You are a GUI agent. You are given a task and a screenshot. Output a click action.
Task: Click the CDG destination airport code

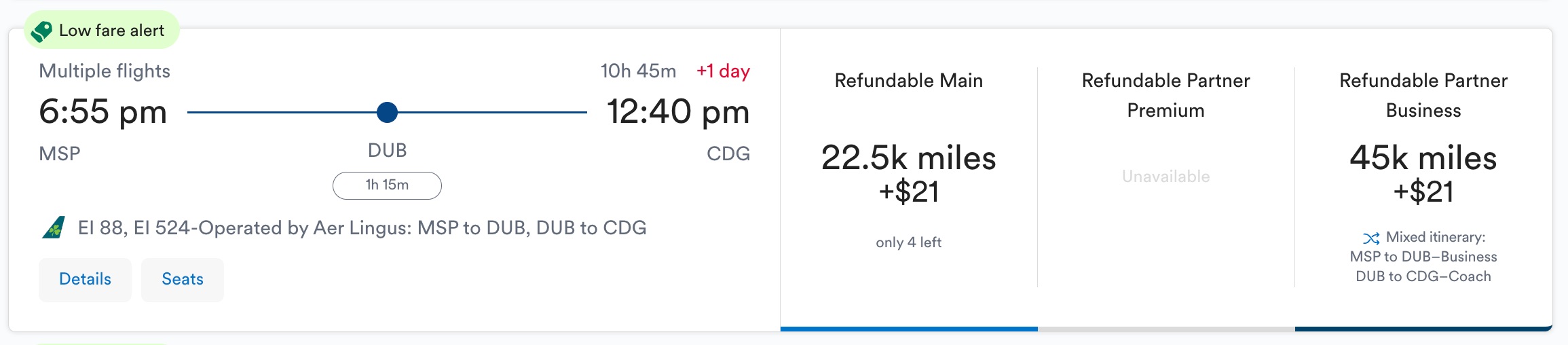tap(728, 154)
